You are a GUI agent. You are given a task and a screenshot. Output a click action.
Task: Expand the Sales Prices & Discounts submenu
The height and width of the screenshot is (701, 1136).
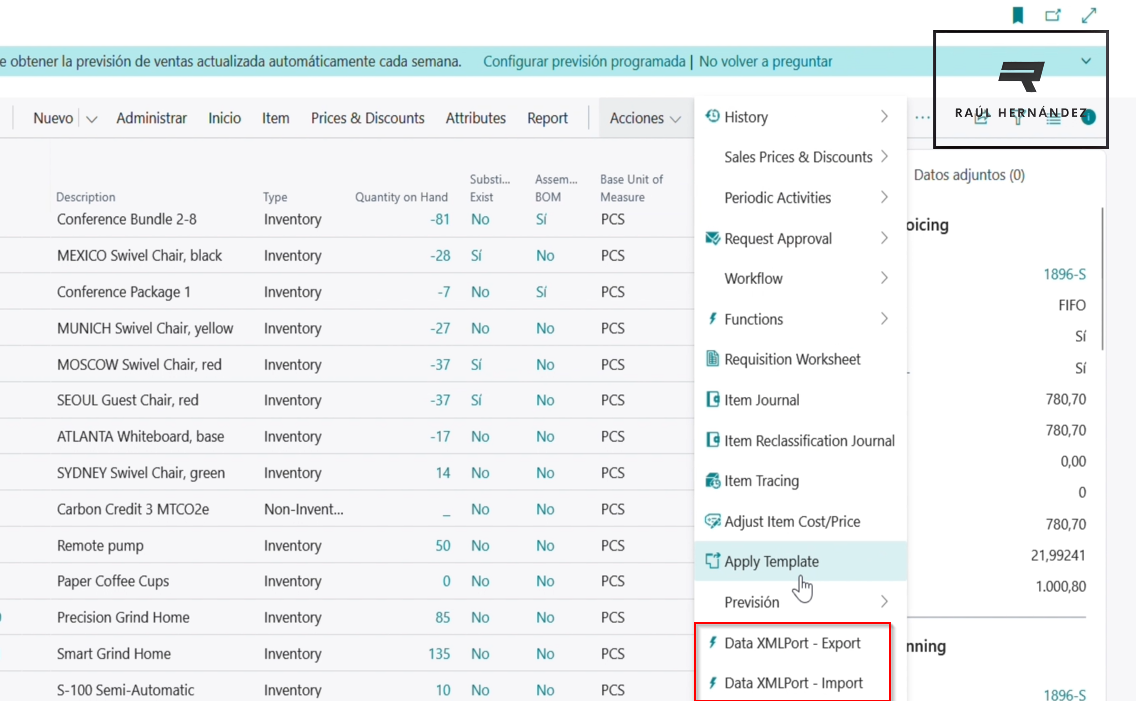884,157
